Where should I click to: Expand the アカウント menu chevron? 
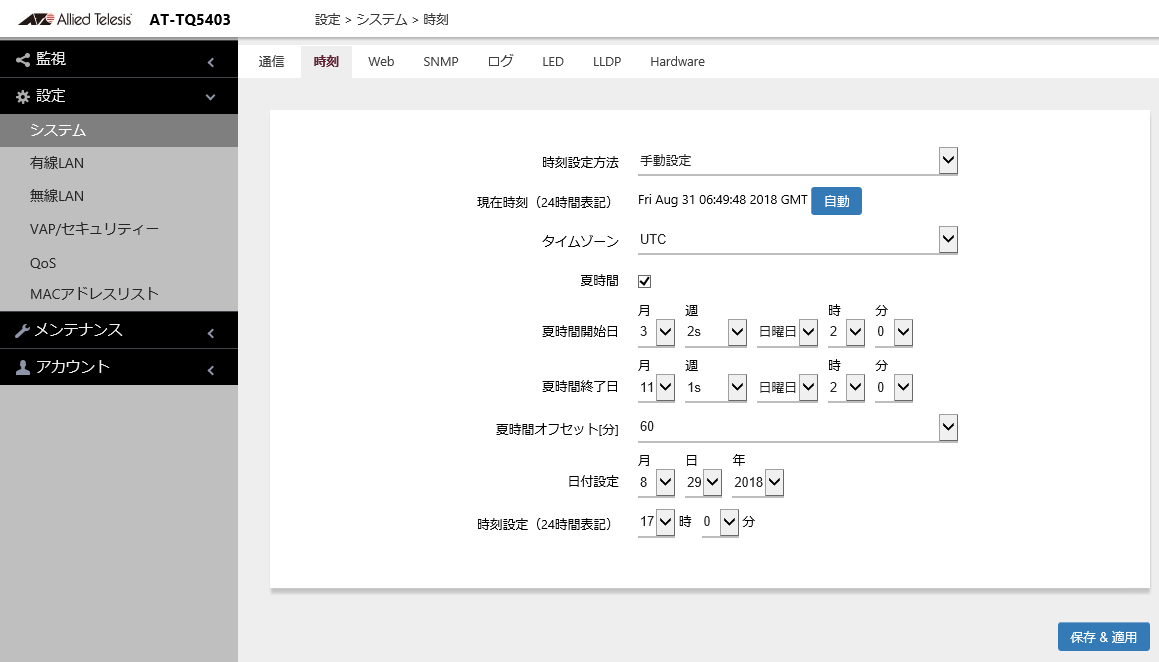(211, 371)
